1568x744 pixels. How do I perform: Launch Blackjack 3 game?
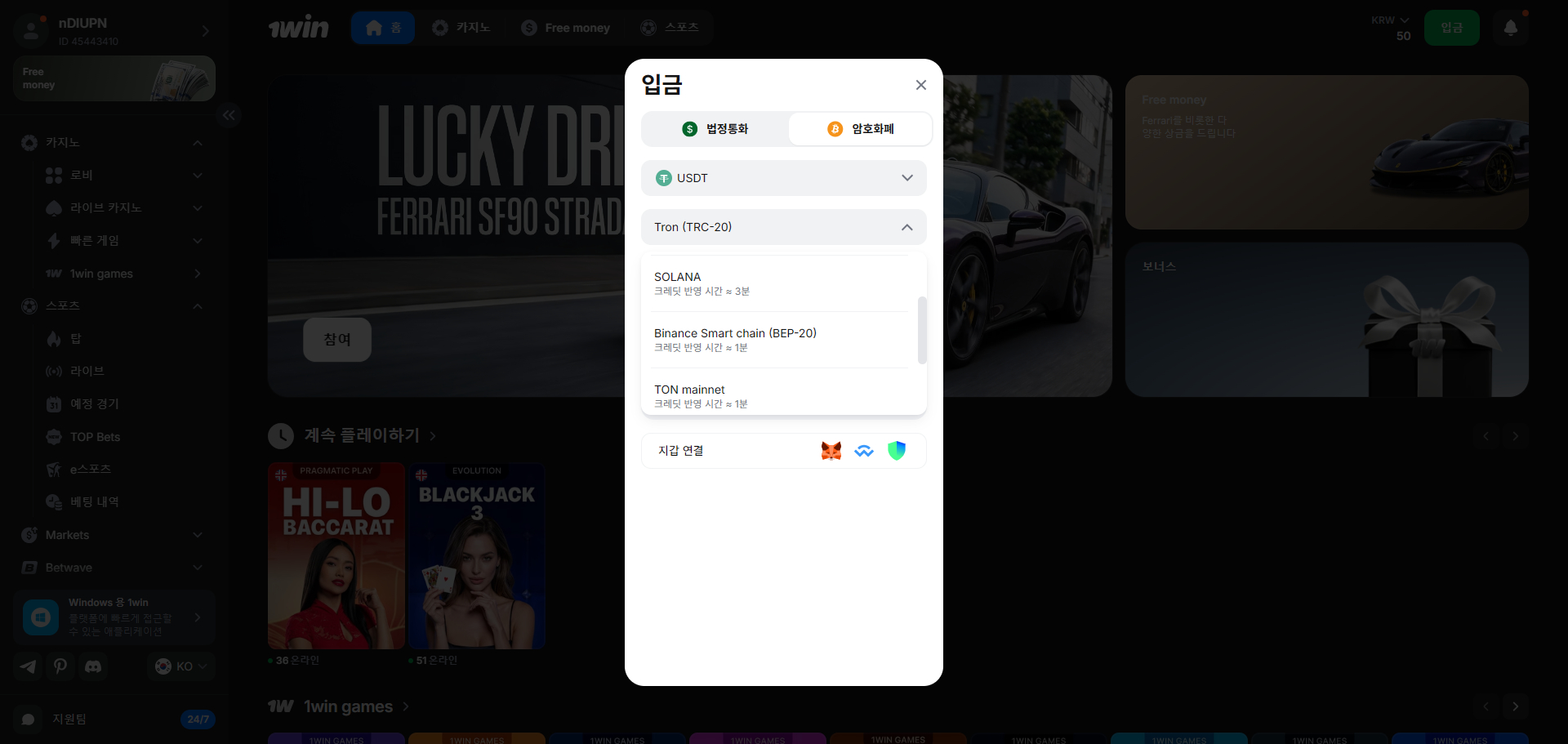click(x=477, y=556)
